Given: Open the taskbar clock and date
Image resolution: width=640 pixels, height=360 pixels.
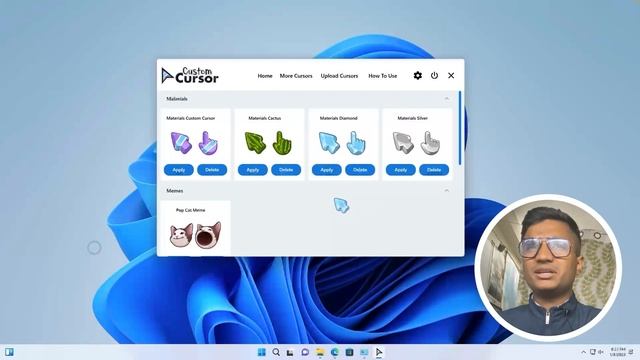Looking at the screenshot, I should [x=618, y=352].
